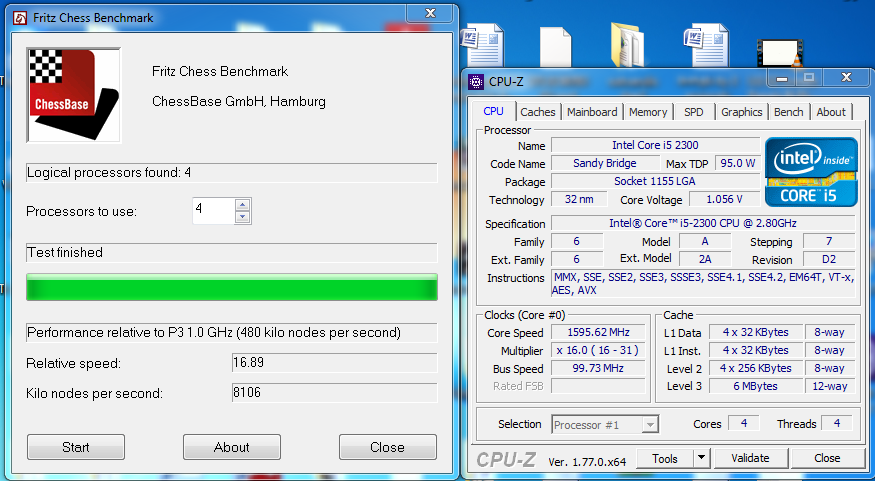Screen dimensions: 875x481
Task: Click the Core Voltage value 1.056 V
Action: point(724,199)
